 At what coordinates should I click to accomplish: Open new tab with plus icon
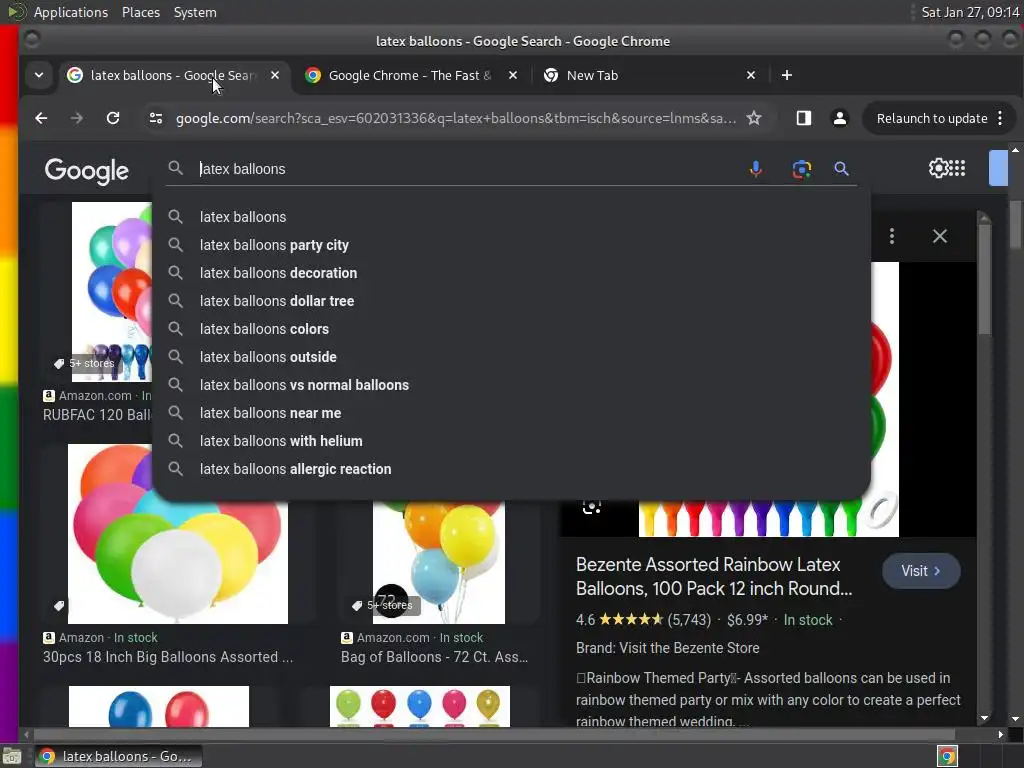(787, 75)
